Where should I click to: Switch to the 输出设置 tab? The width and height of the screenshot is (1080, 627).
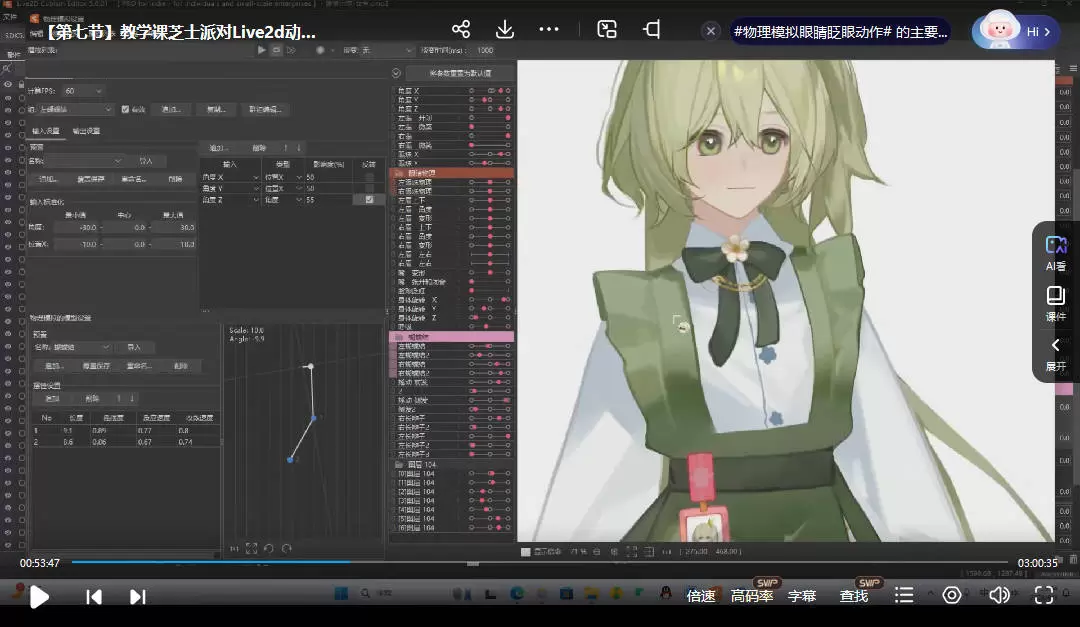pos(86,131)
